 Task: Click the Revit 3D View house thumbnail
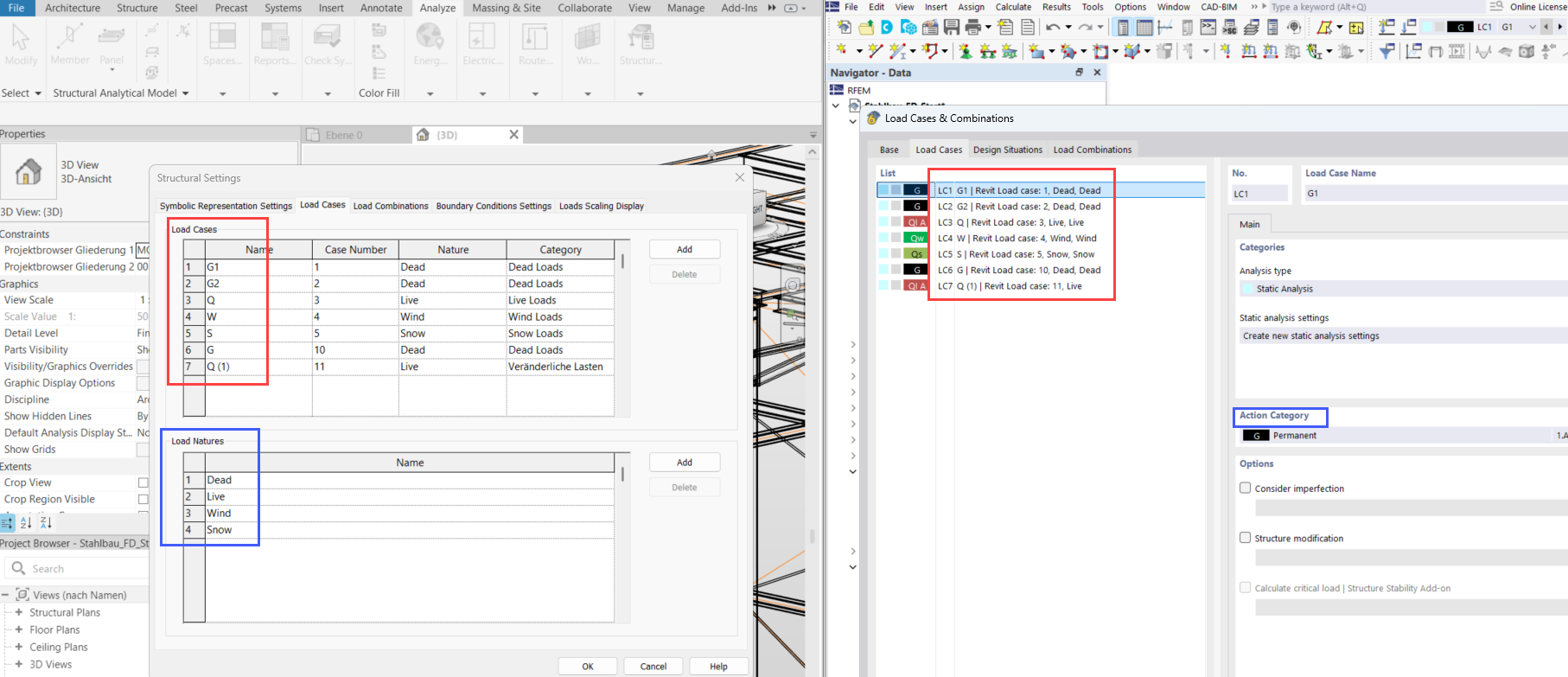point(29,171)
